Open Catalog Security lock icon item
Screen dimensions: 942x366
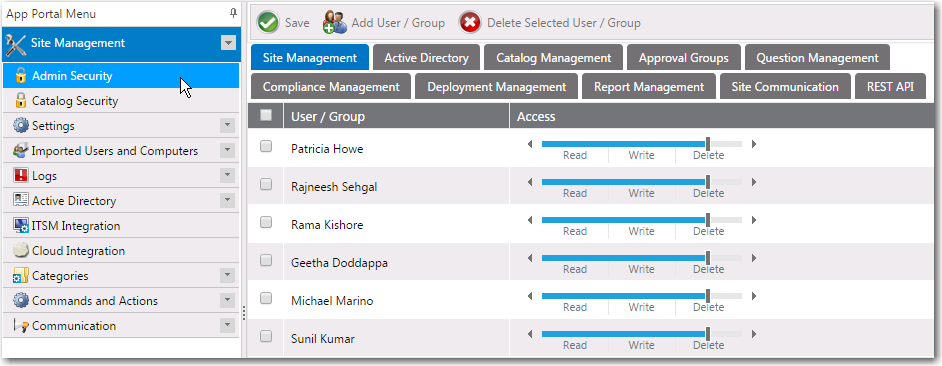[x=21, y=100]
